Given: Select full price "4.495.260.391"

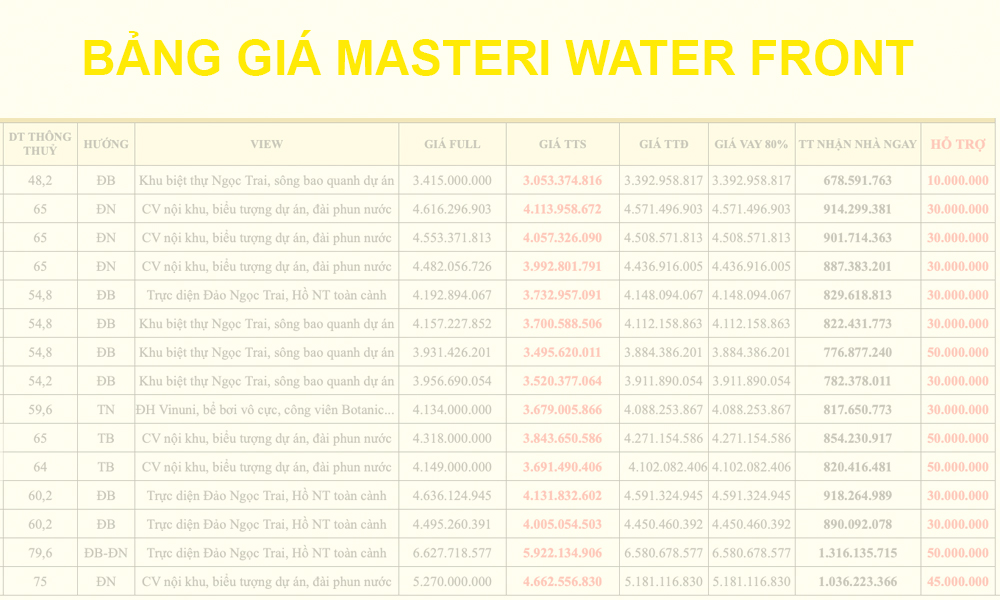Looking at the screenshot, I should tap(452, 525).
